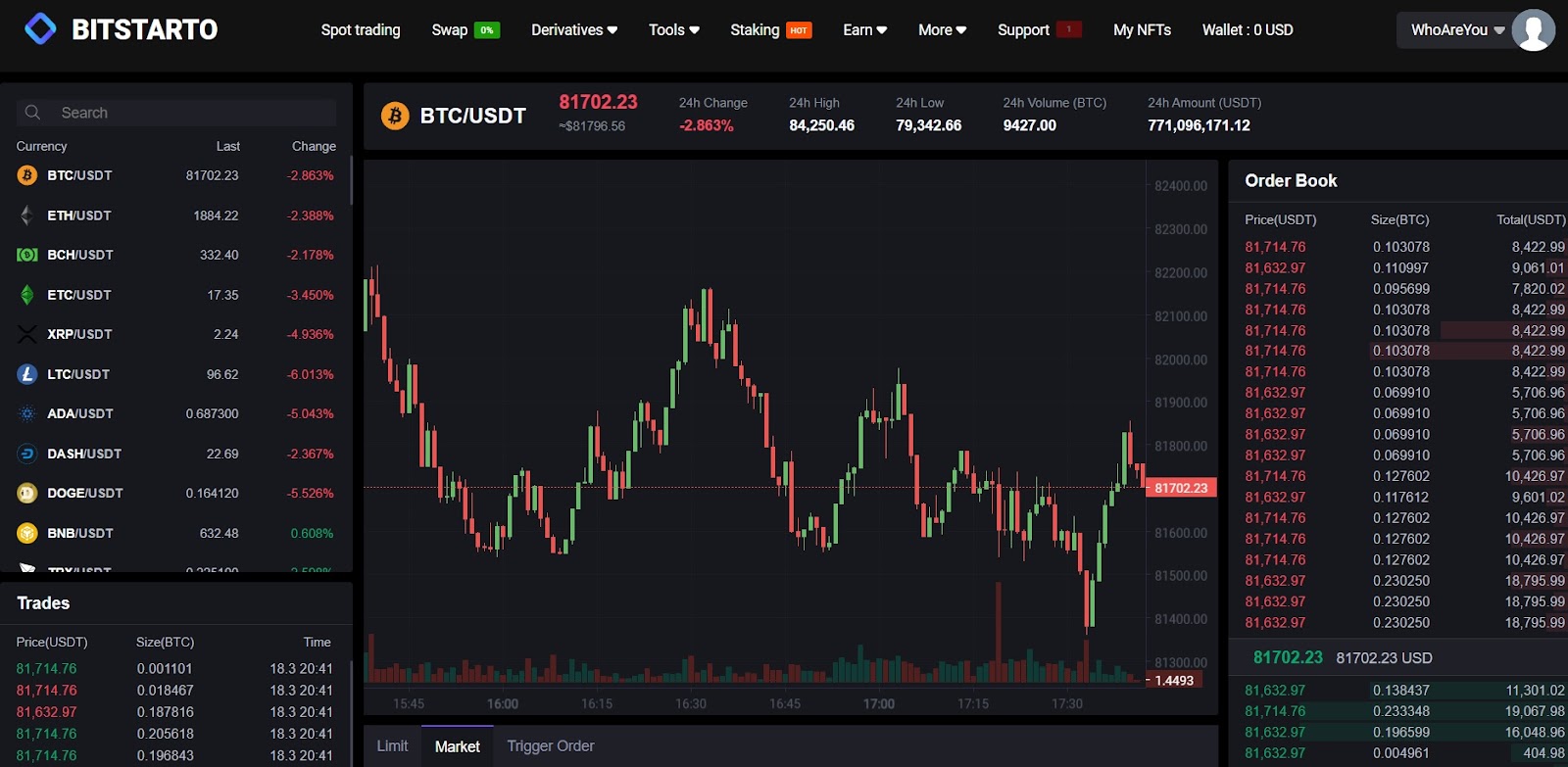The width and height of the screenshot is (1568, 767).
Task: Click the Ethereum Classic icon in currency list
Action: [27, 295]
